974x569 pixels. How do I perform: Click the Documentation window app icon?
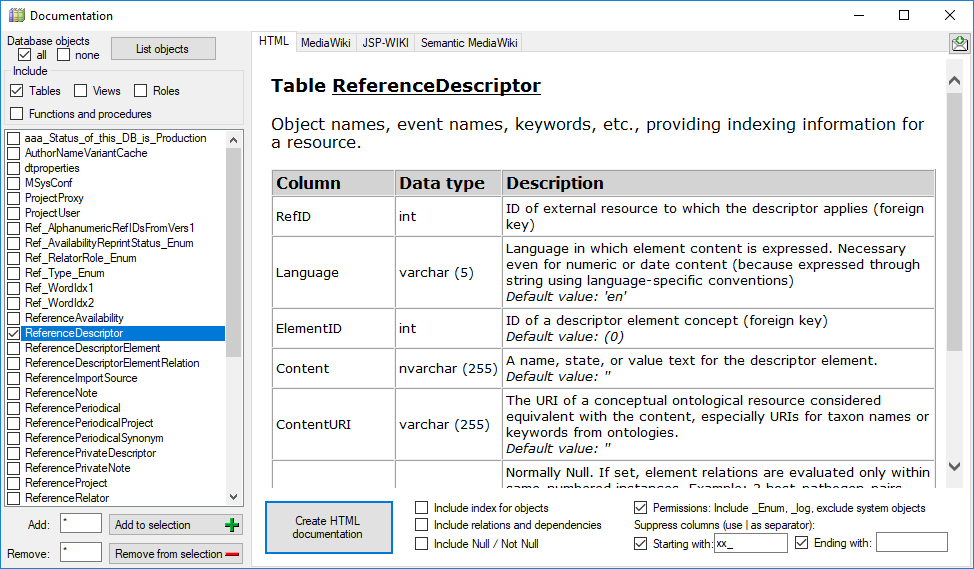pos(17,15)
